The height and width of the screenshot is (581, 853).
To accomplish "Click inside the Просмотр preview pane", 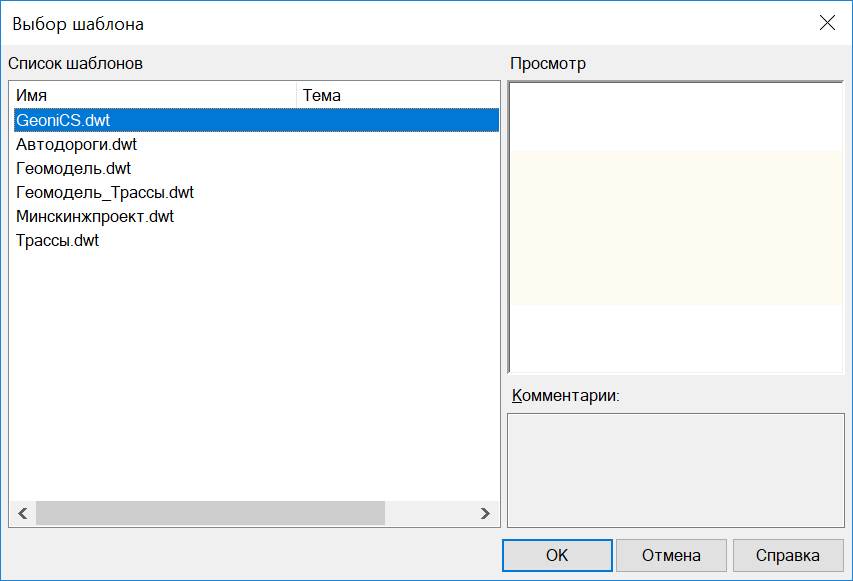I will click(676, 228).
